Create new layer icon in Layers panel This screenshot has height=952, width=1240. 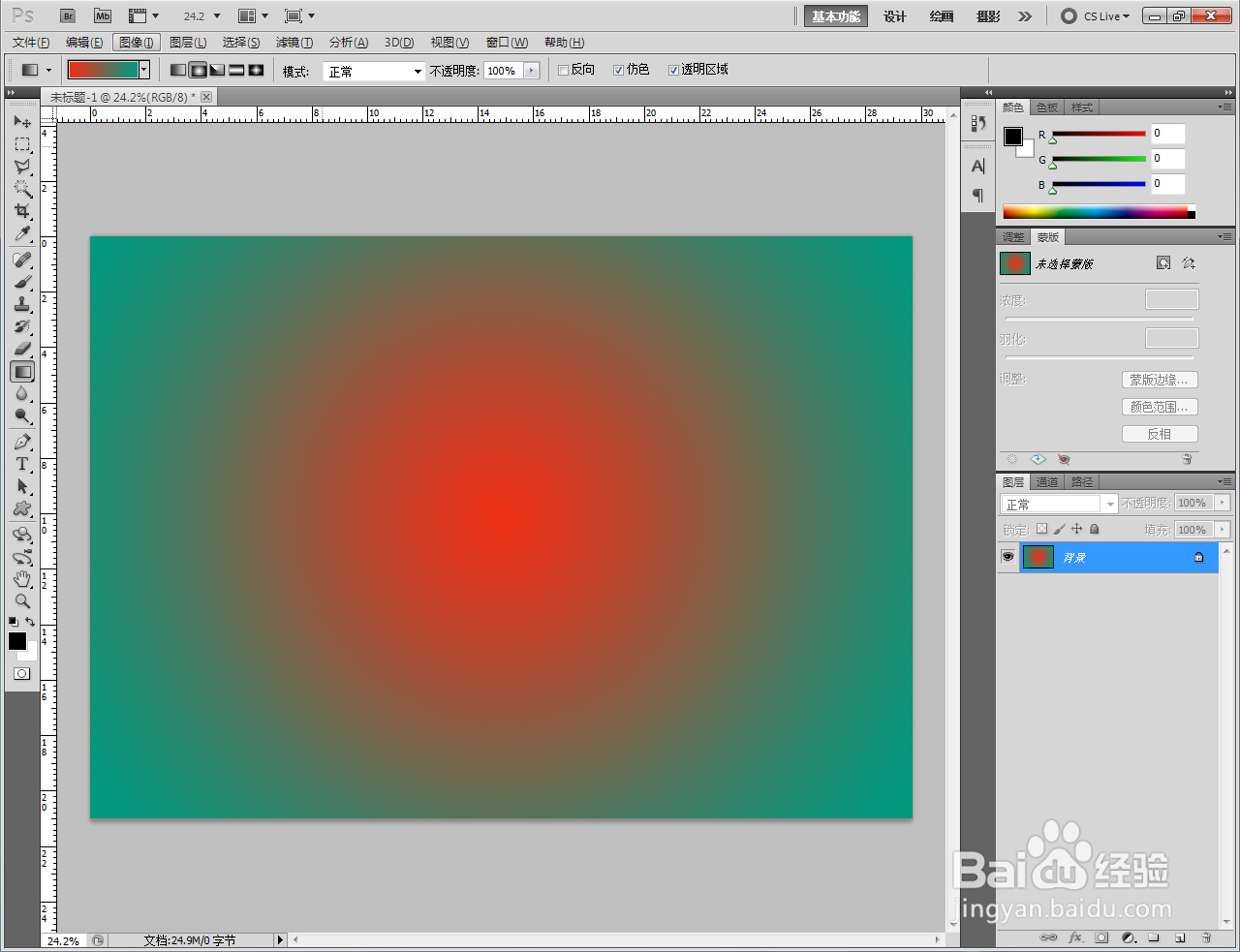pos(1180,937)
